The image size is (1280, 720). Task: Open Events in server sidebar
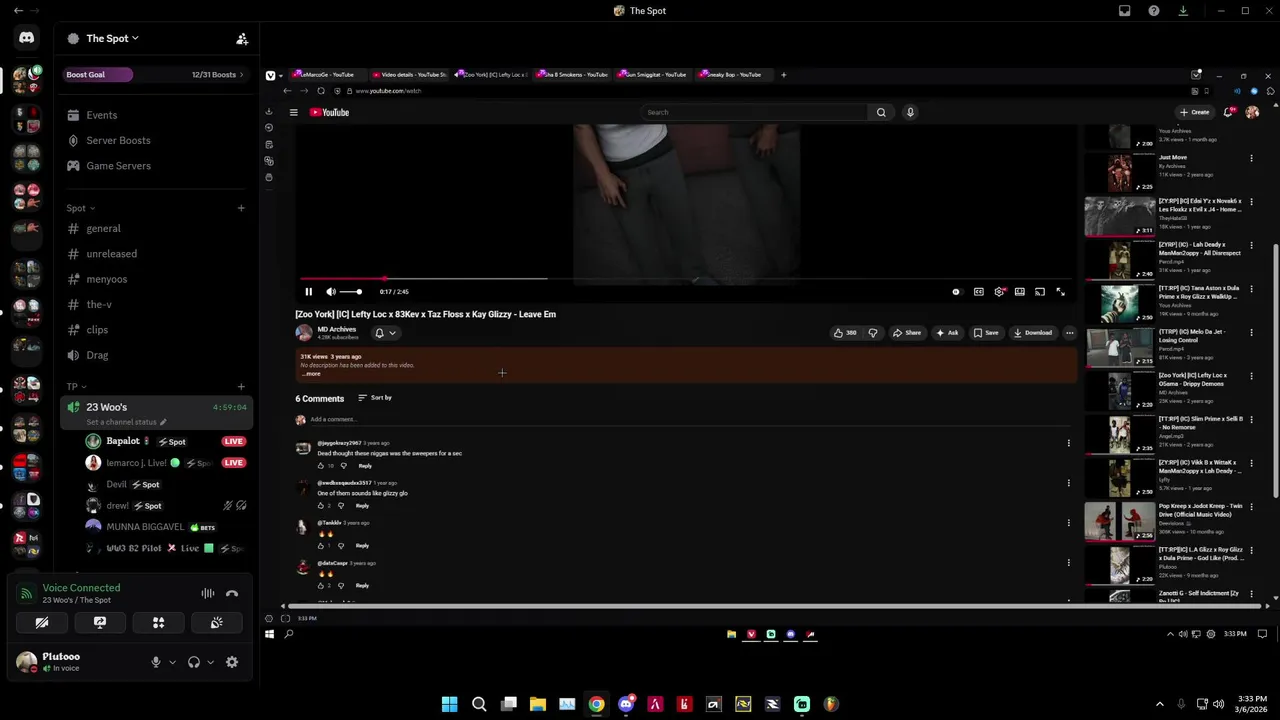click(x=156, y=115)
